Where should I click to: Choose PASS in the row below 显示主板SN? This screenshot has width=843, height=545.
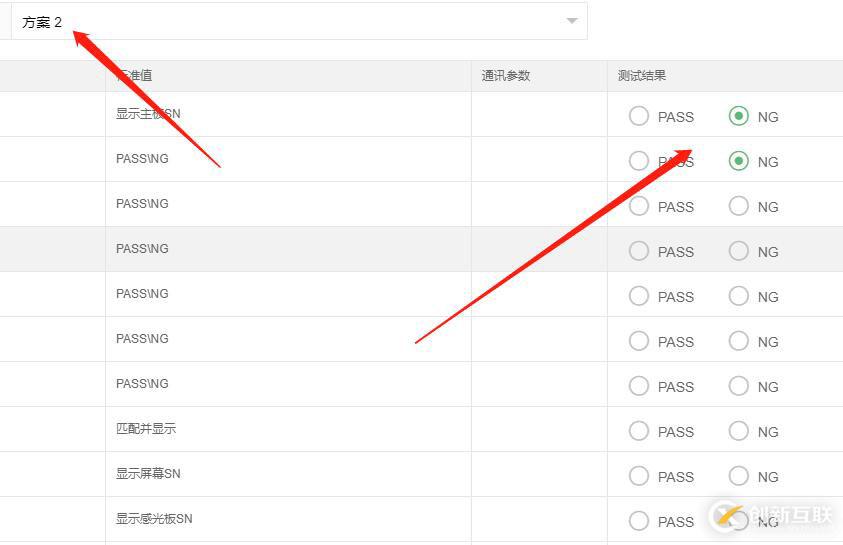click(639, 161)
